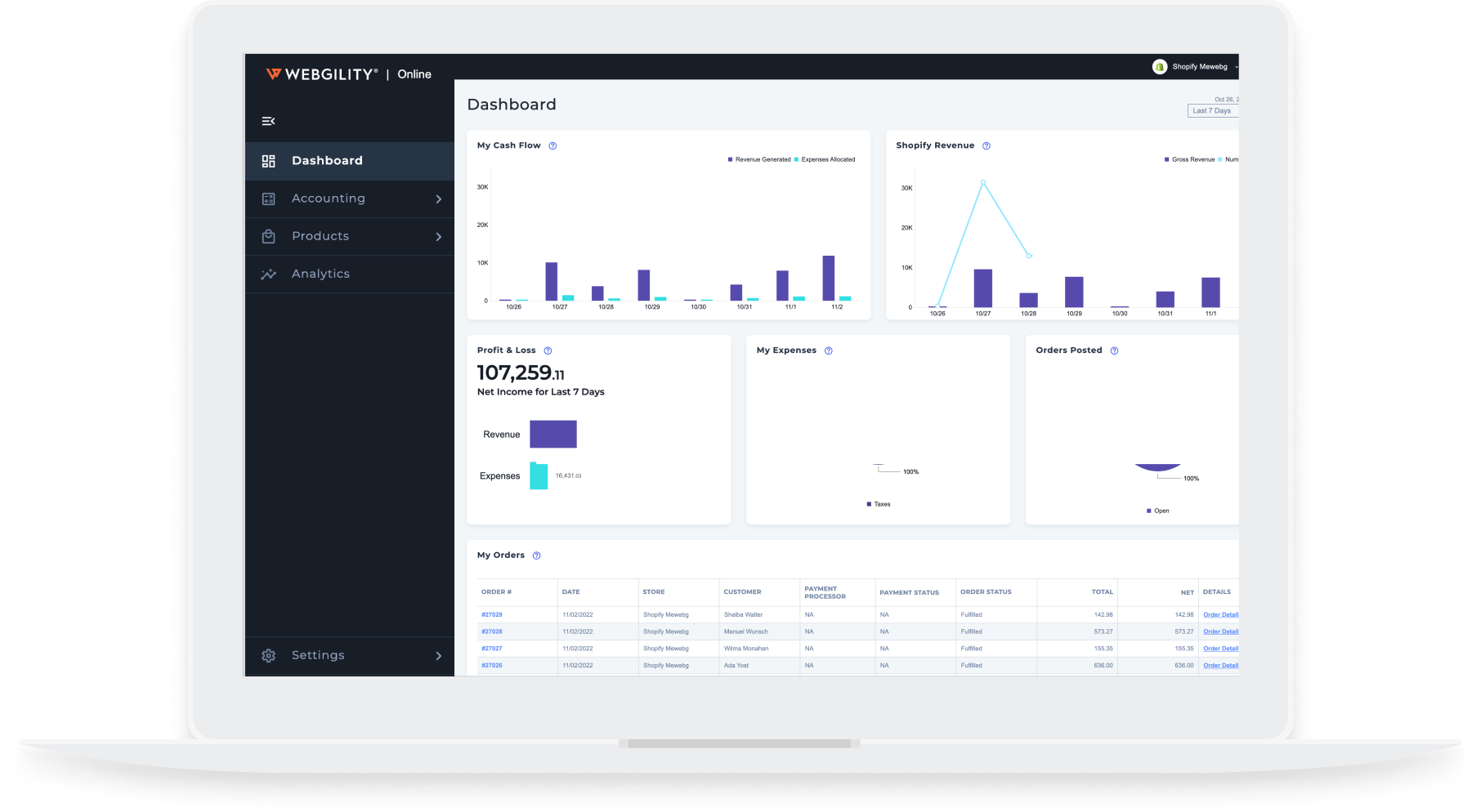
Task: Click the Expenses Allocated color swatch
Action: (796, 159)
